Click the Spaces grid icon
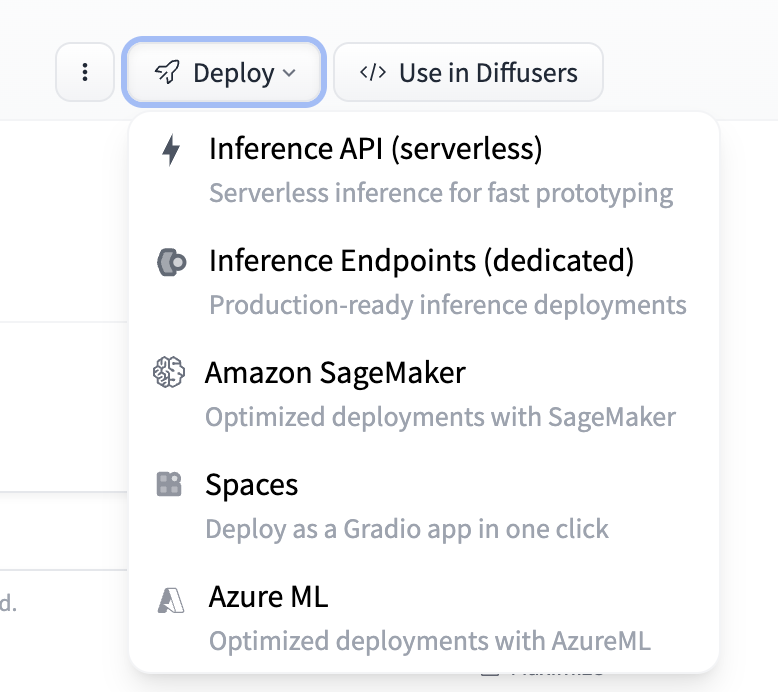This screenshot has height=692, width=778. (x=169, y=485)
